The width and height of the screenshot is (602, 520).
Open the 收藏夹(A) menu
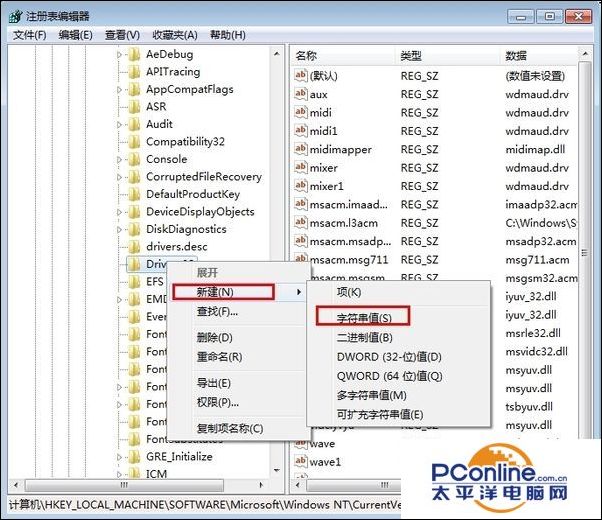175,35
